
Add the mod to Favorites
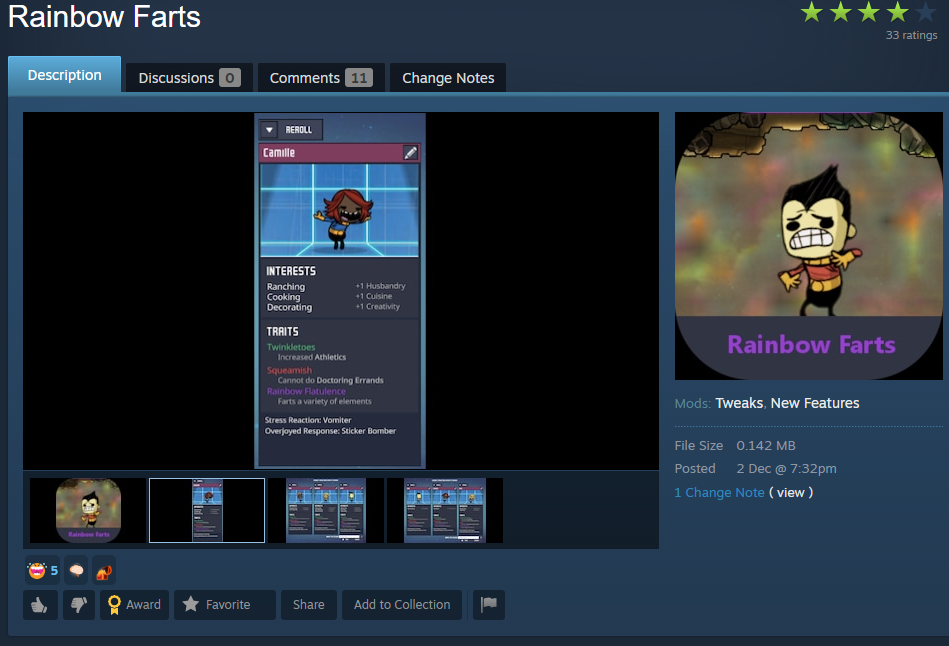click(x=225, y=605)
